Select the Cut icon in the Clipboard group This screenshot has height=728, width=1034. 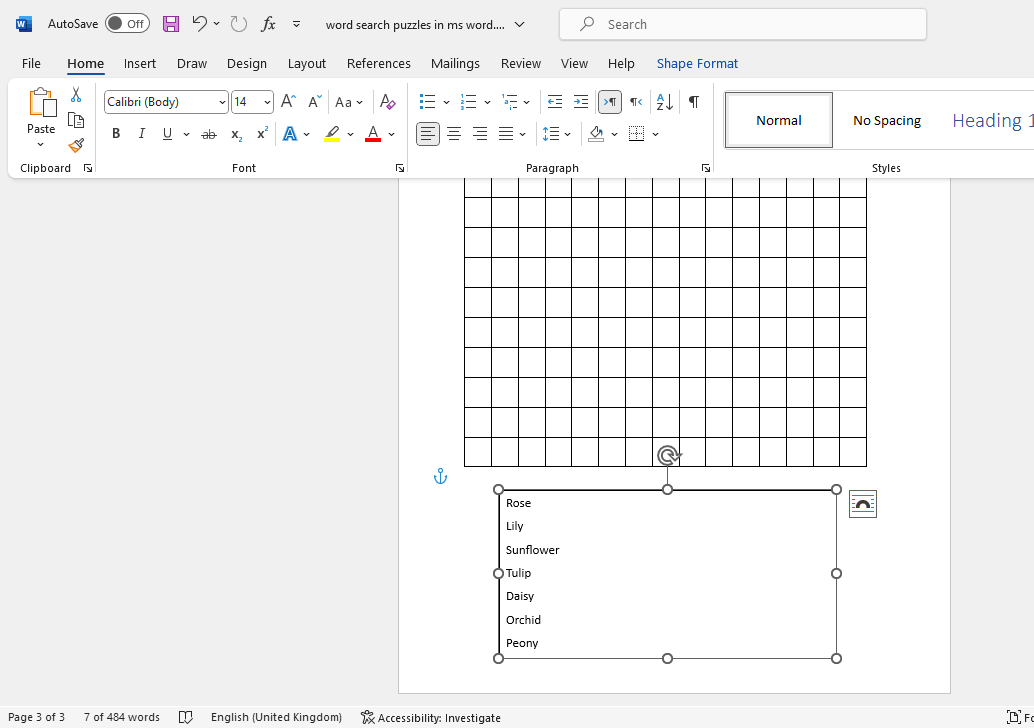(x=76, y=93)
